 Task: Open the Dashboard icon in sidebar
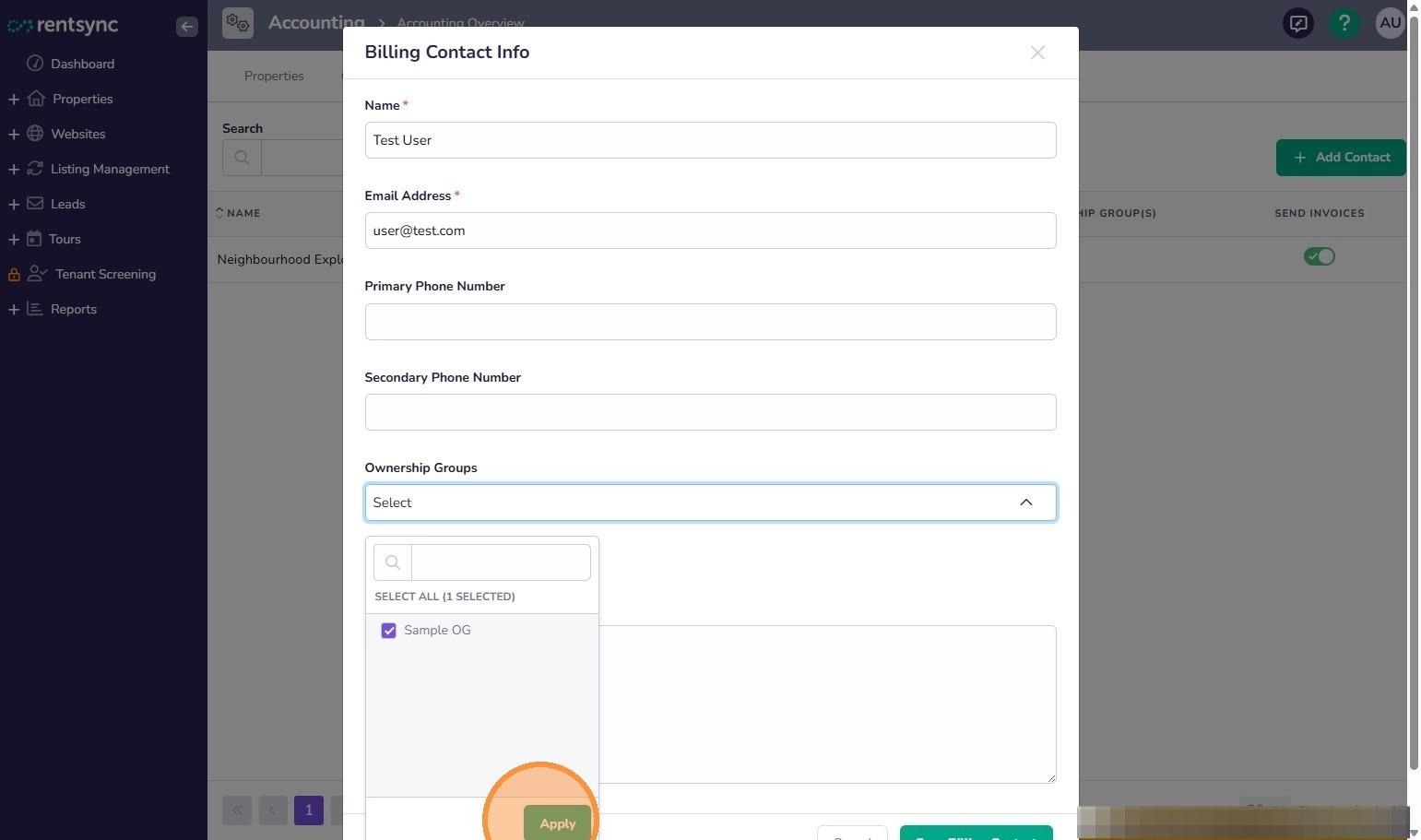click(35, 64)
